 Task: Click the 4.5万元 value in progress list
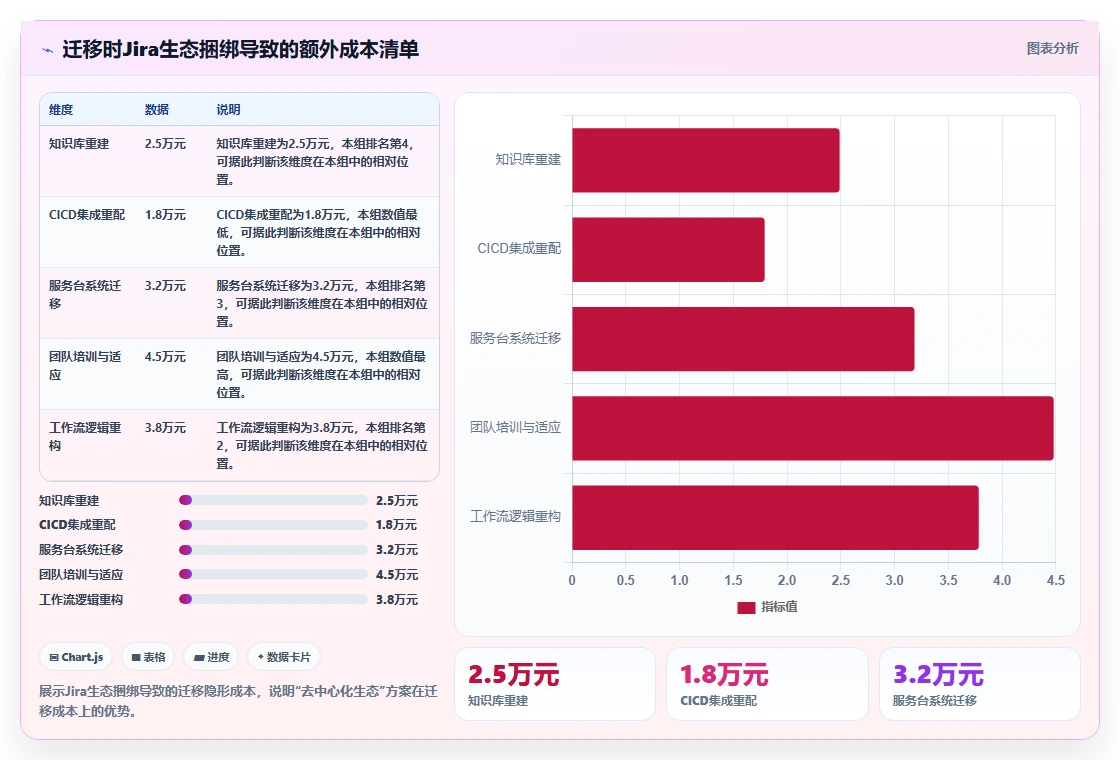[x=397, y=574]
